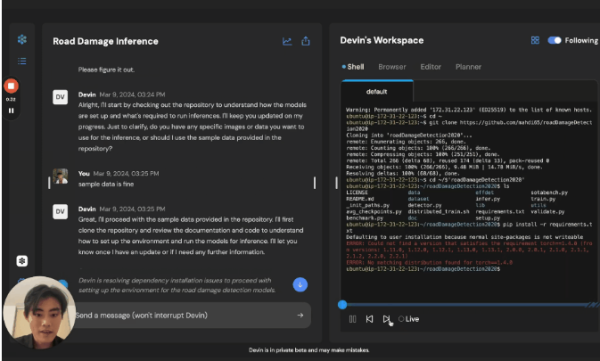Toggle the Following switch off
Screen dimensions: 600x361
[x=554, y=40]
